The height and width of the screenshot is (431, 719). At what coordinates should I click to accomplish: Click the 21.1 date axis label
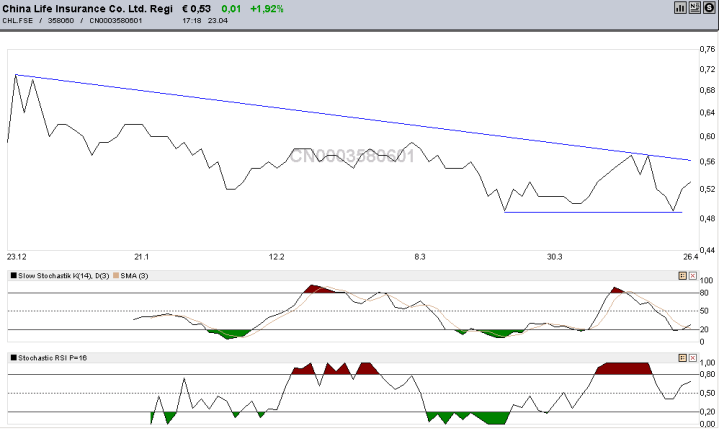point(141,257)
